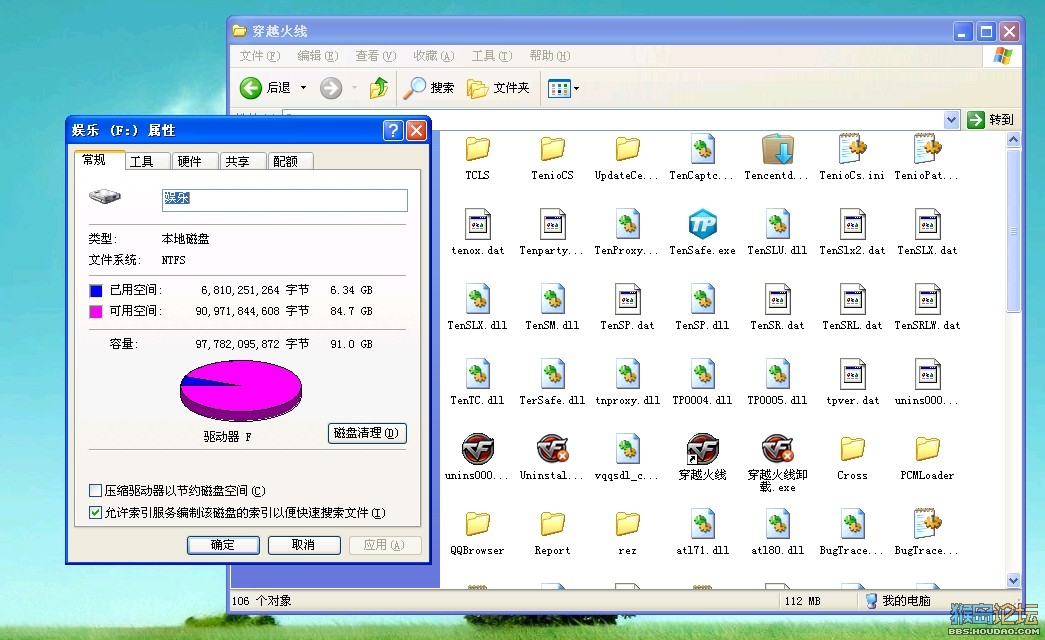Select the TenSLU.dll file icon

point(777,224)
